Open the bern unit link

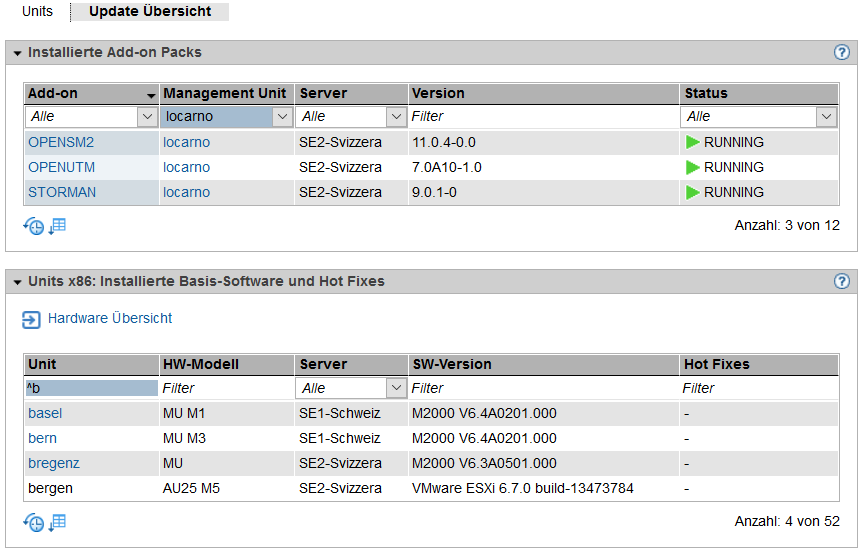click(42, 439)
